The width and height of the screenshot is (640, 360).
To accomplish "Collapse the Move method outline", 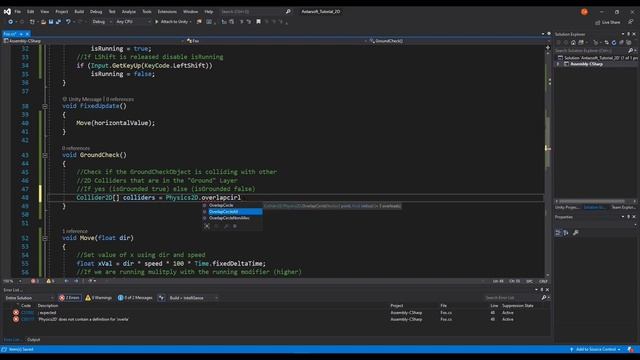I will point(45,238).
